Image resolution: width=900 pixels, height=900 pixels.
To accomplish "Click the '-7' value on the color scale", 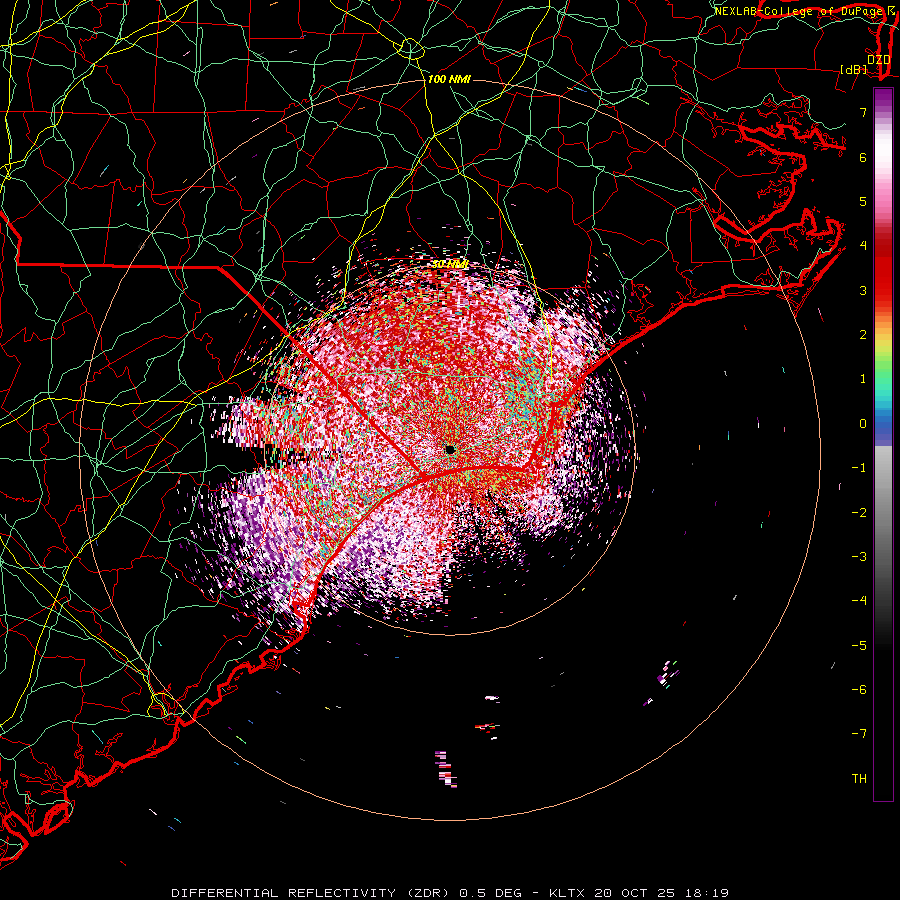I will click(859, 734).
